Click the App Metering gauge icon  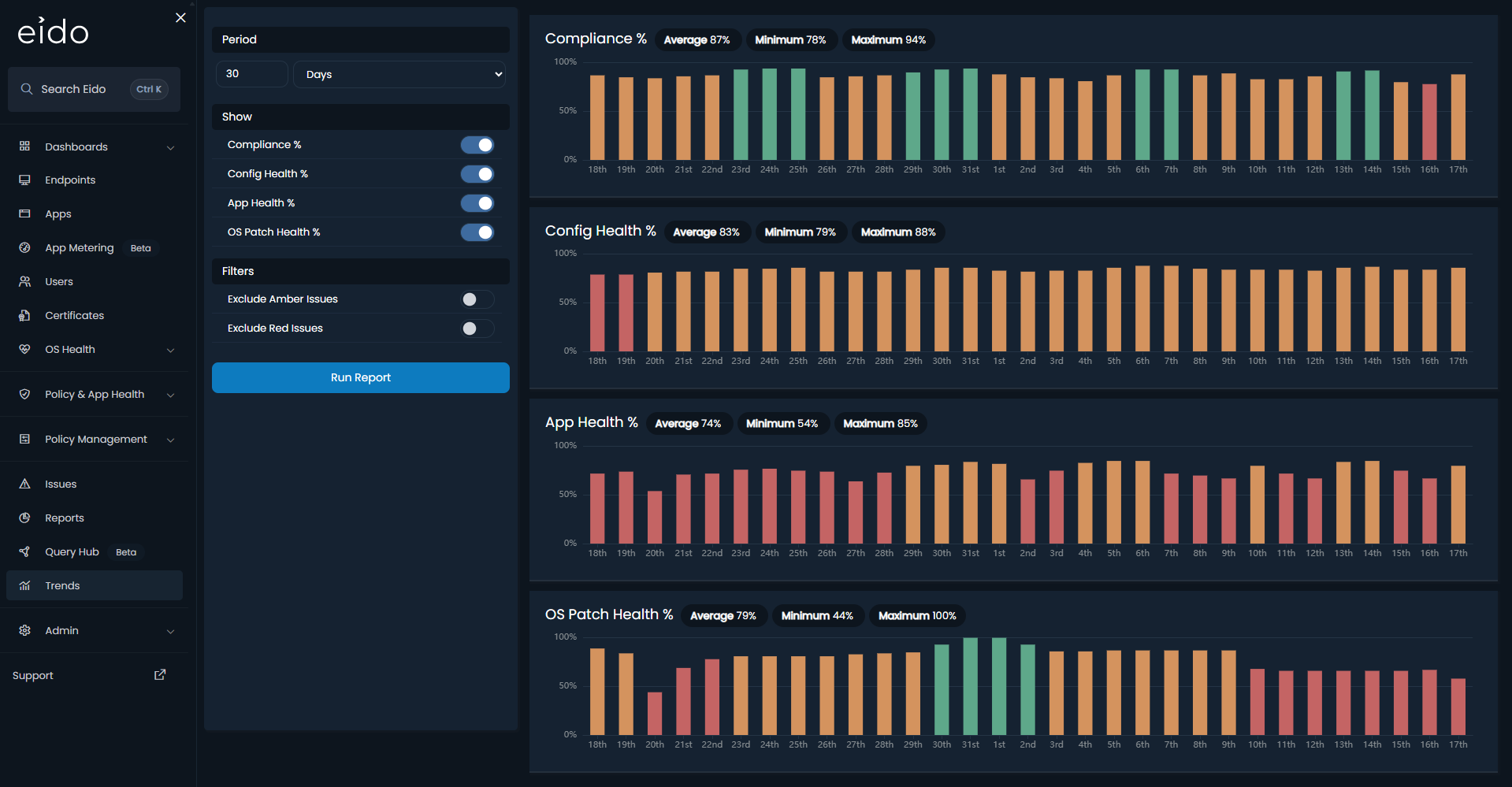[x=24, y=248]
